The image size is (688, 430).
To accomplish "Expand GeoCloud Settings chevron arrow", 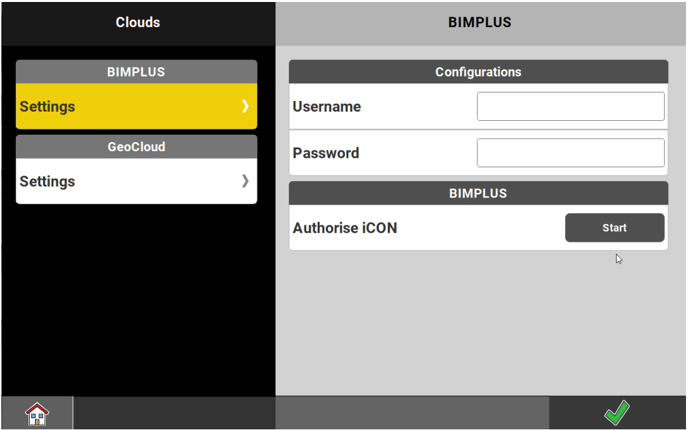I will tap(245, 181).
